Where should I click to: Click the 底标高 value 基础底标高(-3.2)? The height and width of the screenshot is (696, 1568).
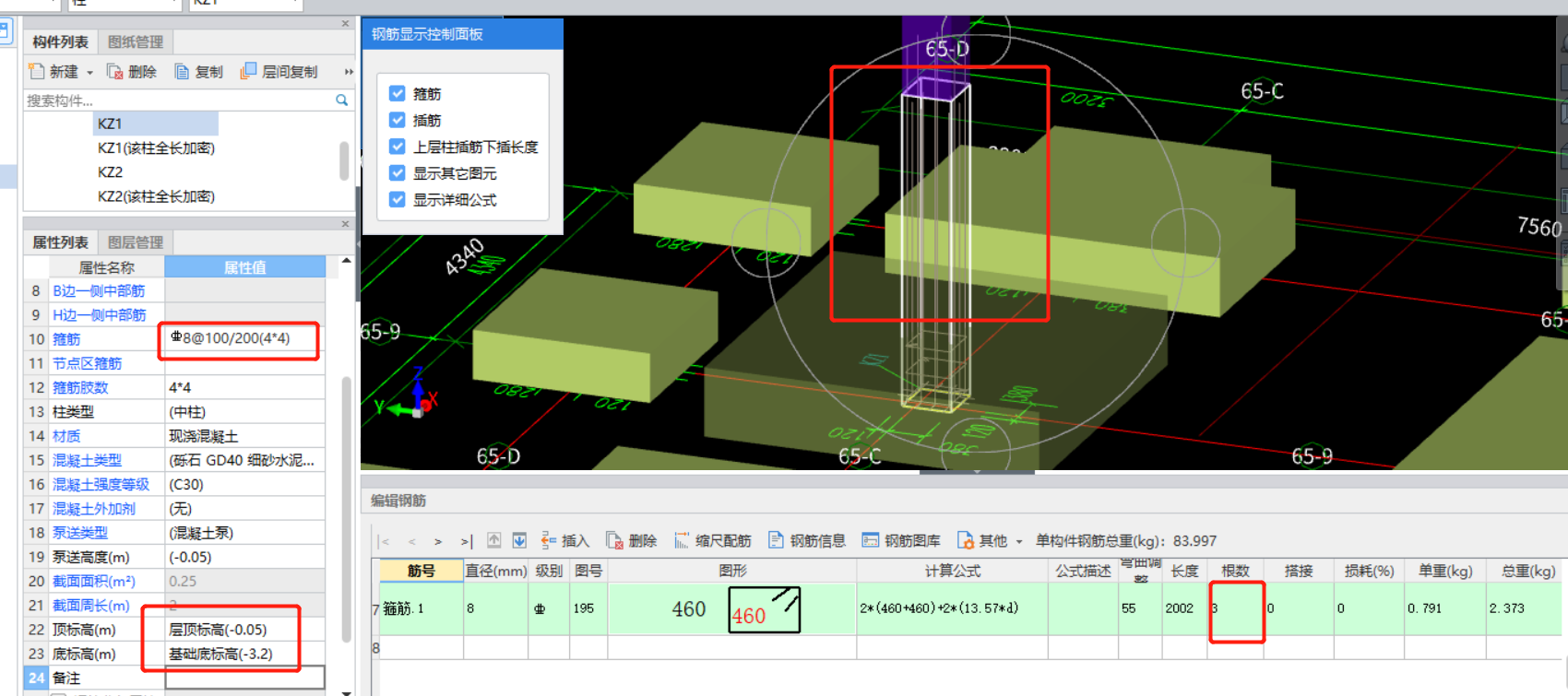pyautogui.click(x=244, y=654)
